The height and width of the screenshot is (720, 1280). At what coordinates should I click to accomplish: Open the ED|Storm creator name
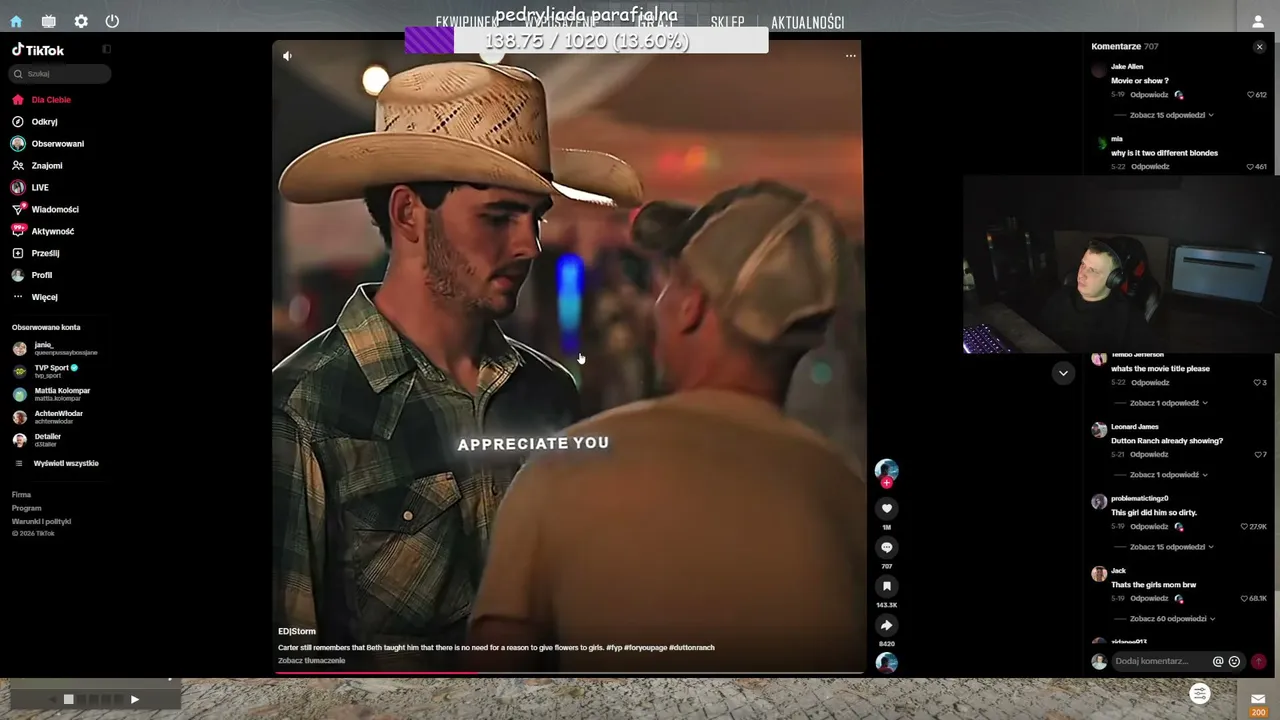[x=297, y=632]
